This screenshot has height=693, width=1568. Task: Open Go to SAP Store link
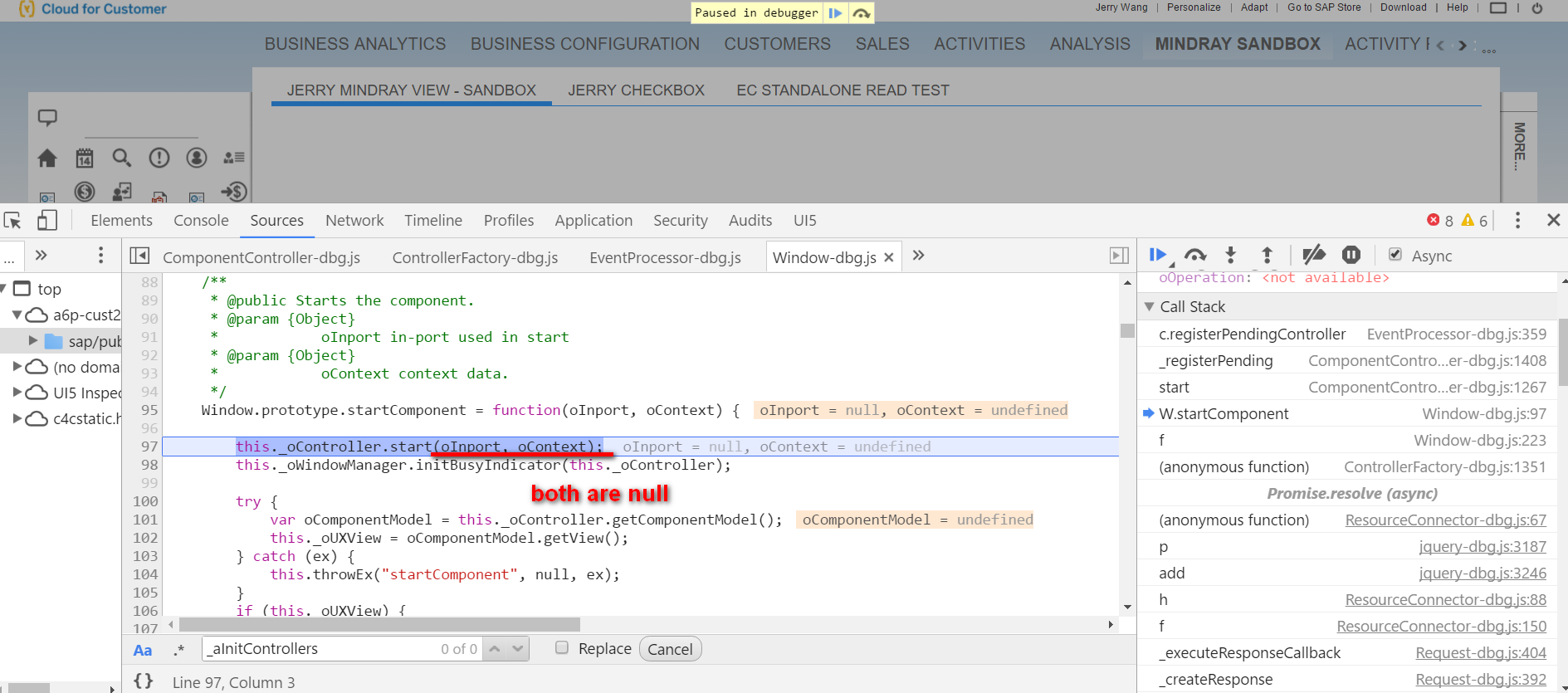(x=1324, y=7)
